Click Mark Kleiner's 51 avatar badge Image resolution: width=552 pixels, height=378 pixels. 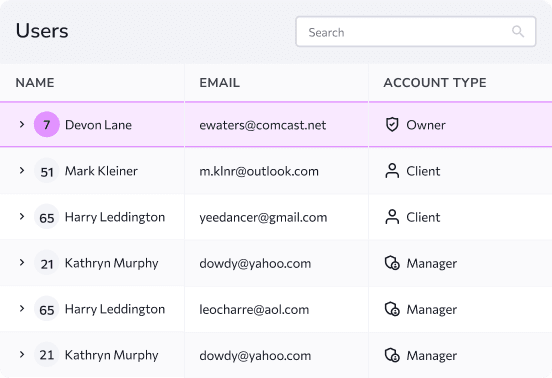[x=46, y=171]
